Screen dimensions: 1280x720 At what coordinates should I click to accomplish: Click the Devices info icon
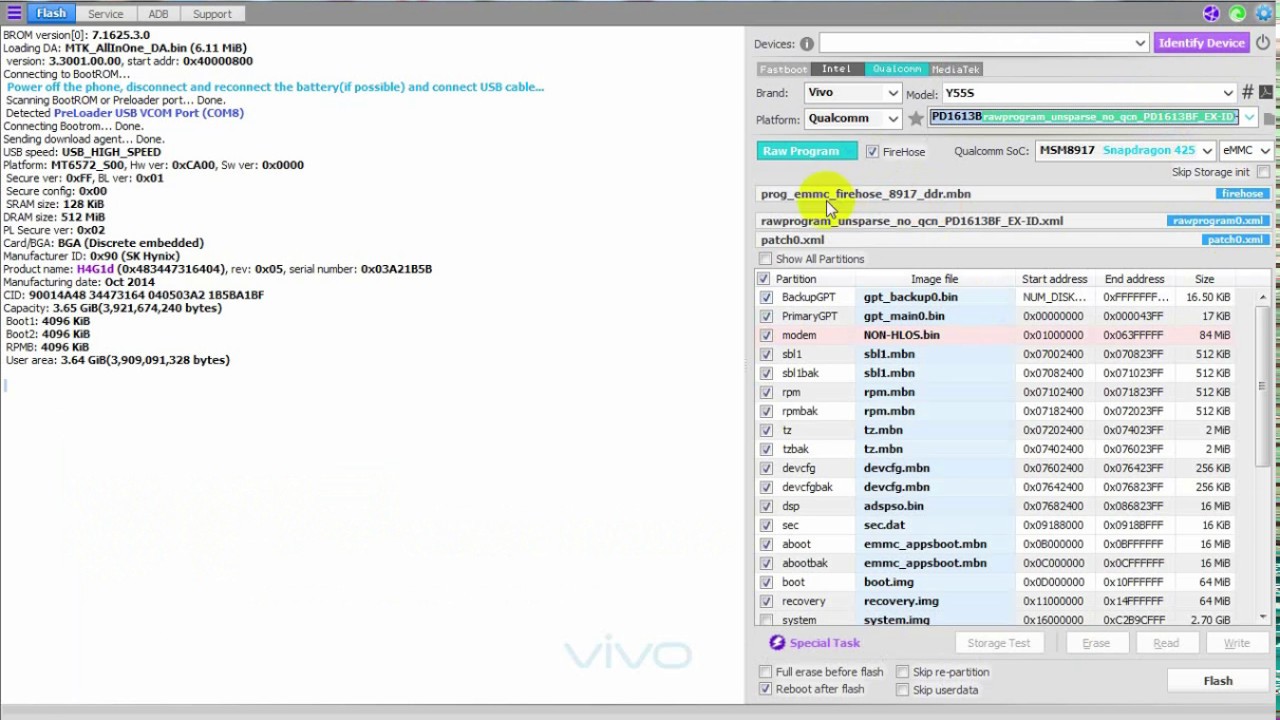coord(806,44)
